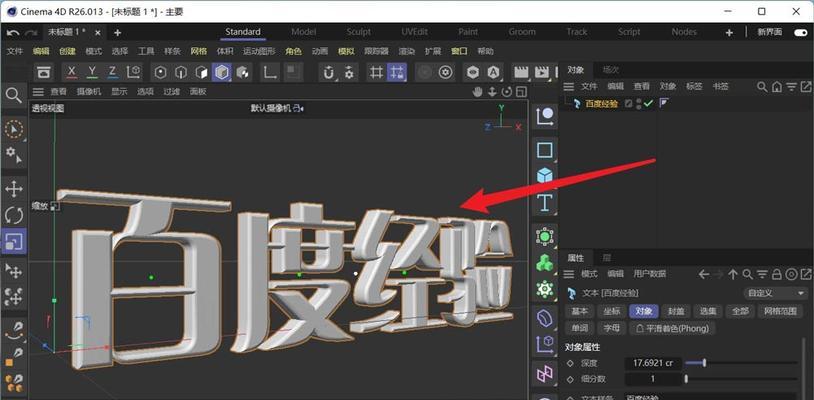Click the render to picture viewer clapperboard
Screen dimensions: 814x400
(541, 73)
